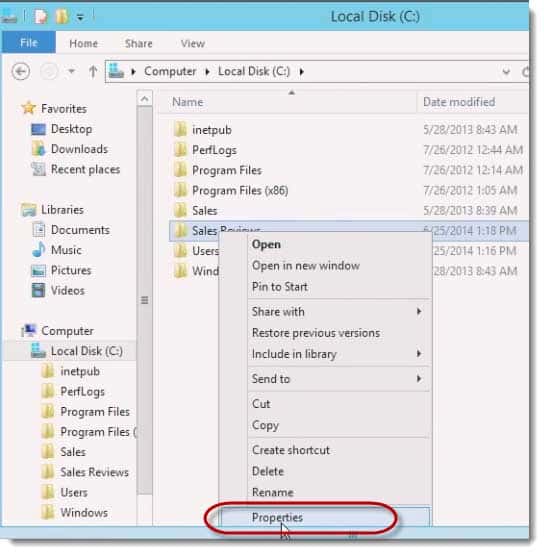Open the View ribbon tab
This screenshot has width=544, height=554.
(193, 43)
